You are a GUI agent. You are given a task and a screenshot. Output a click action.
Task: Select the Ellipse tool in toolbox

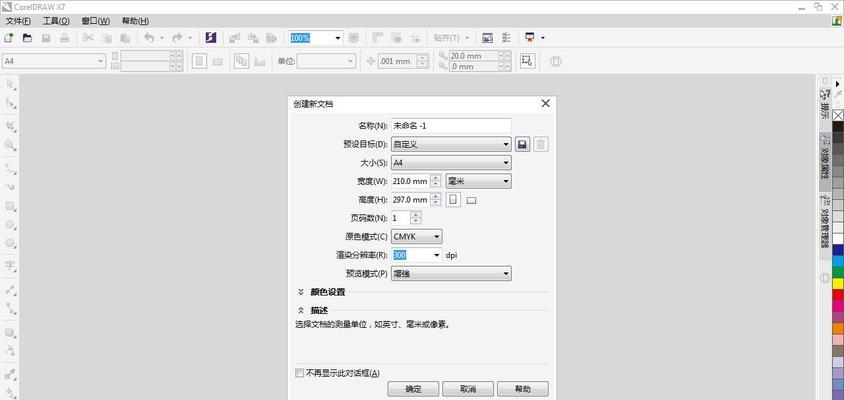click(x=11, y=224)
